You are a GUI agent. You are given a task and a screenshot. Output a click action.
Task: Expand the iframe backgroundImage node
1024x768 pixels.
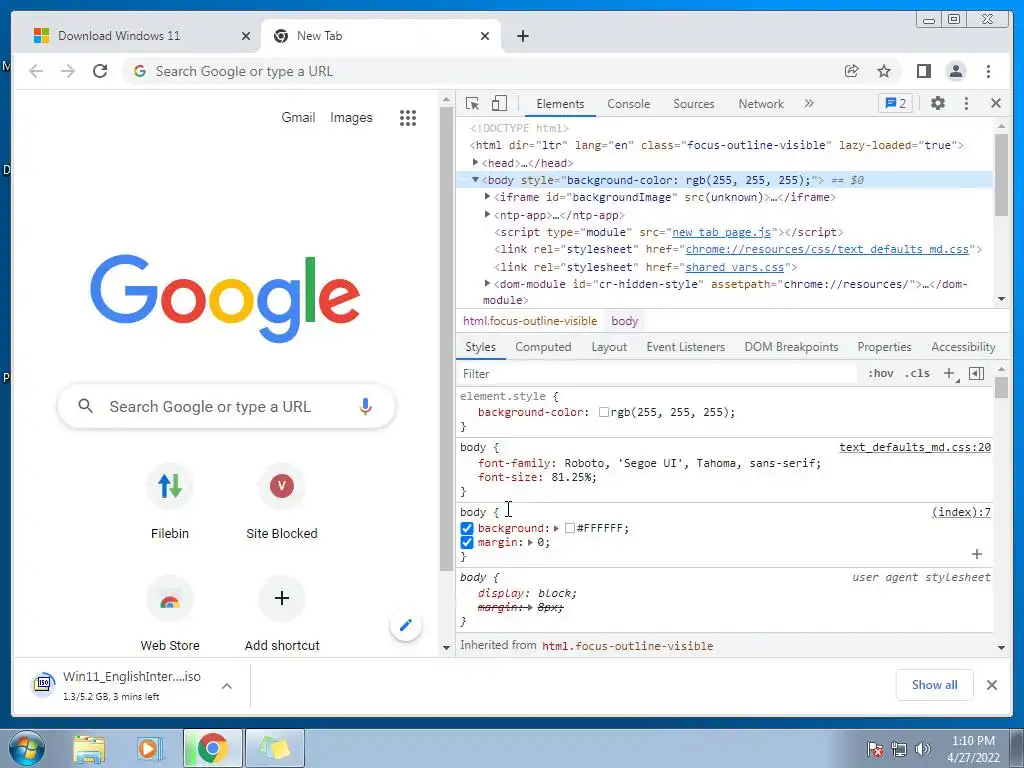click(x=487, y=197)
